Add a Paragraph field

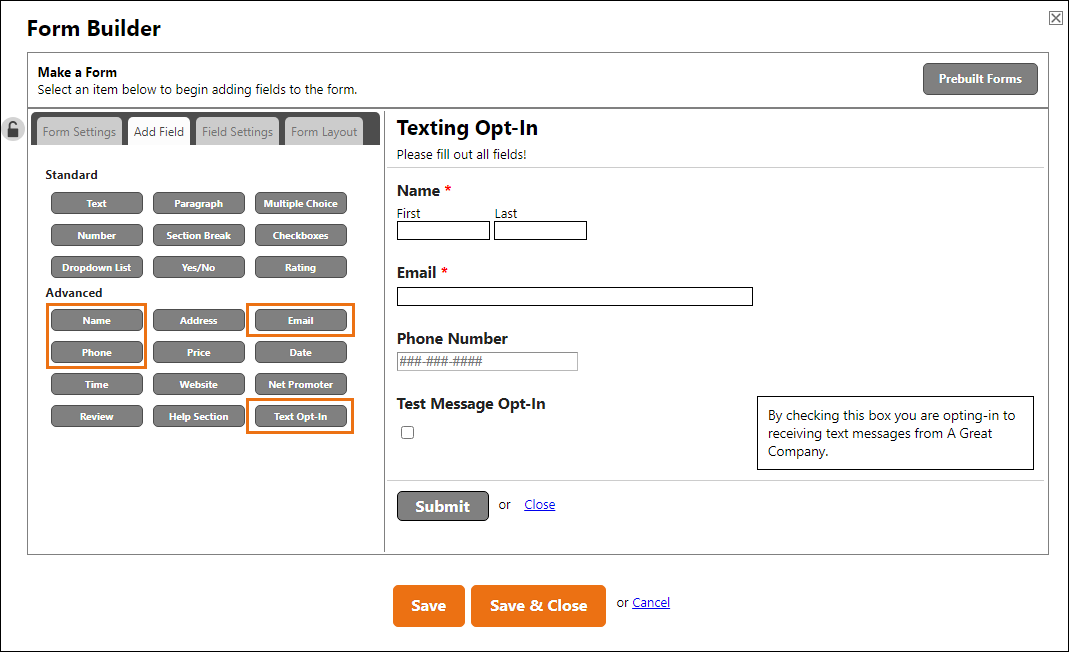click(198, 203)
